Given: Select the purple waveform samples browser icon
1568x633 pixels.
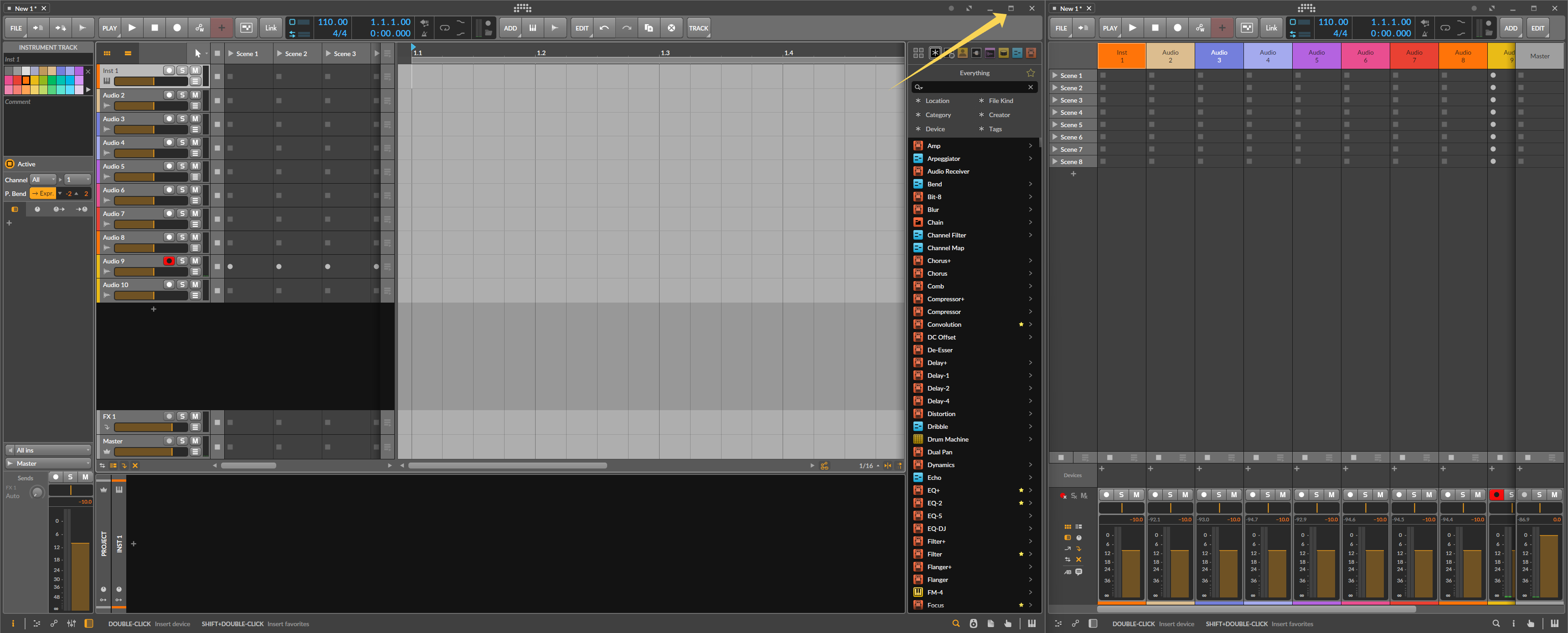Looking at the screenshot, I should click(x=990, y=53).
